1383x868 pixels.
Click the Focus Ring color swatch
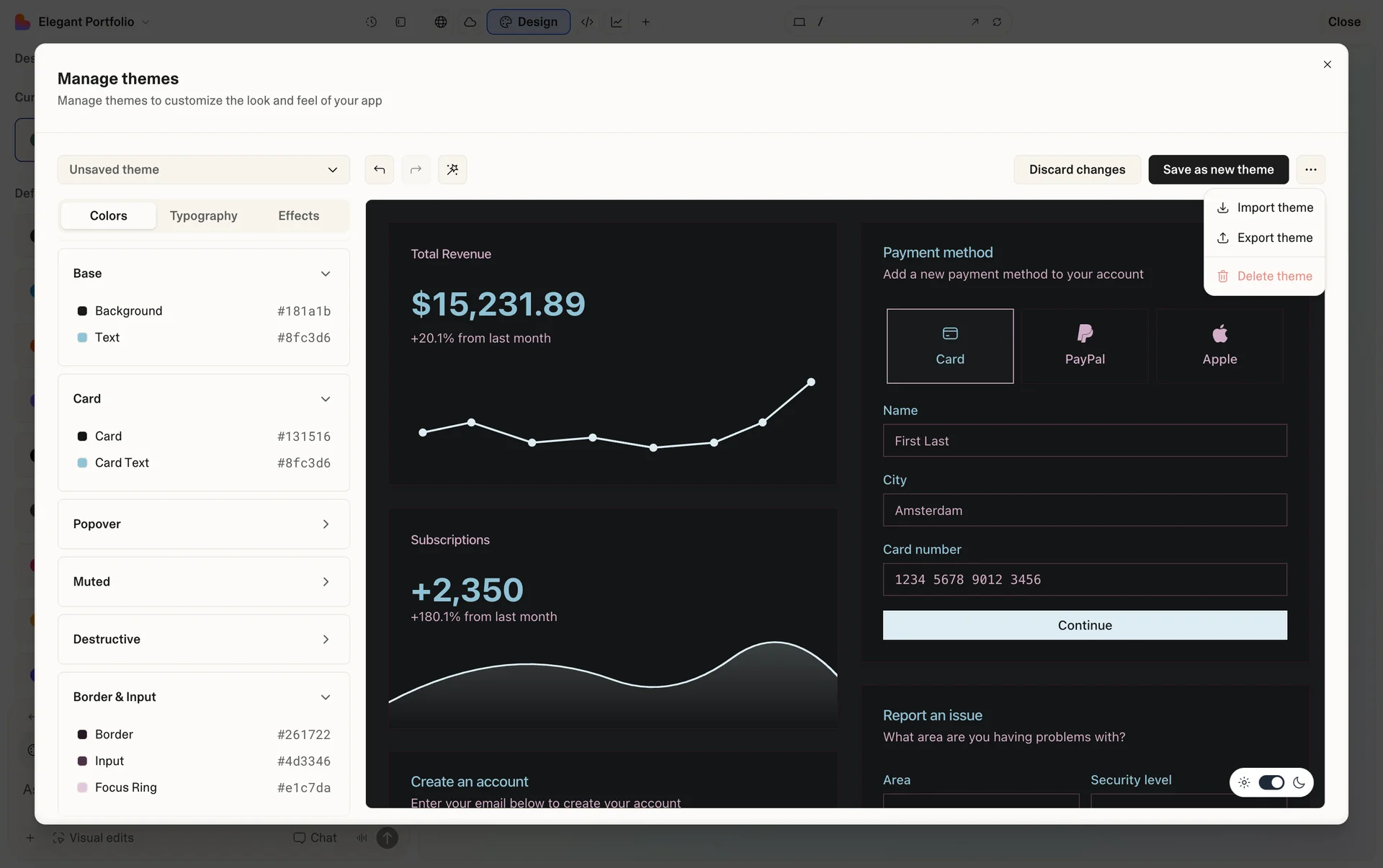pyautogui.click(x=82, y=787)
